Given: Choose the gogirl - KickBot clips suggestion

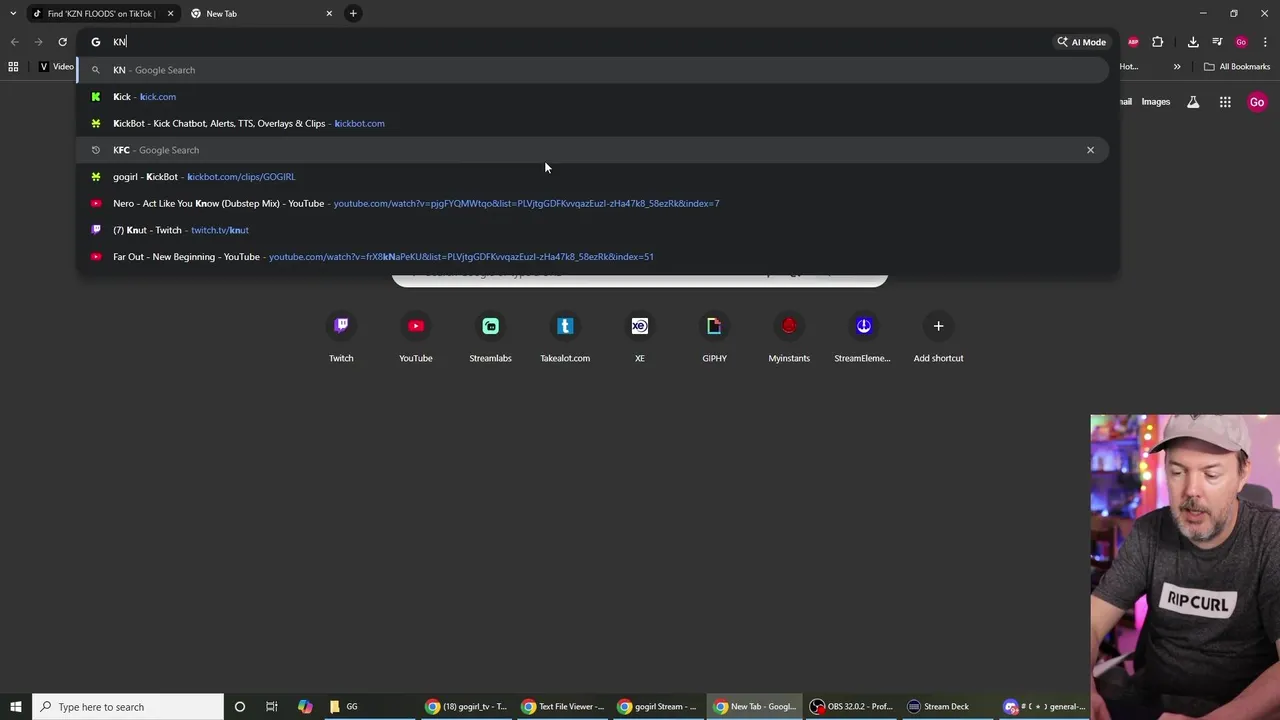Looking at the screenshot, I should (x=595, y=177).
